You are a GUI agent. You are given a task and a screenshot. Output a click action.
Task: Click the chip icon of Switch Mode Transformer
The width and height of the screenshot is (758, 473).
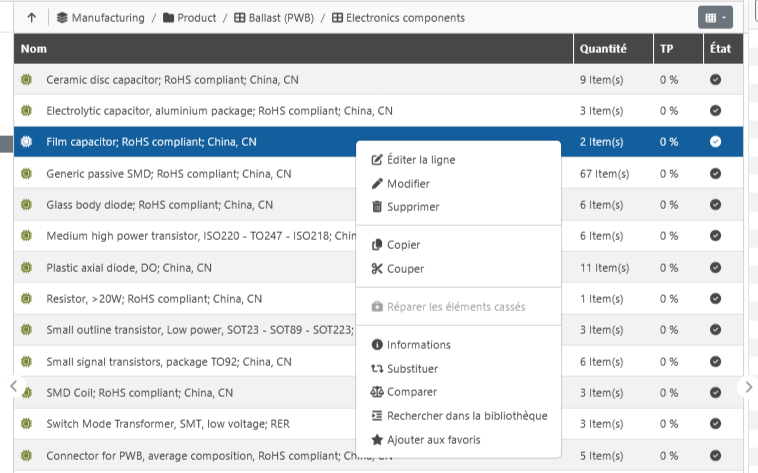coord(27,424)
